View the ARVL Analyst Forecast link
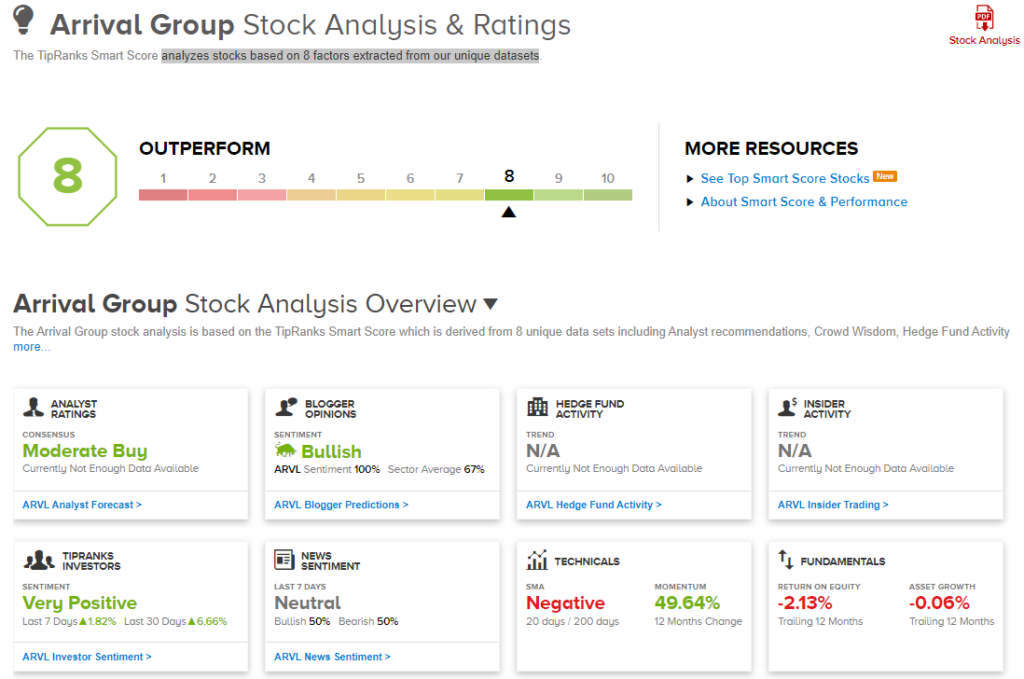Viewport: 1024px width, 679px height. (x=82, y=505)
